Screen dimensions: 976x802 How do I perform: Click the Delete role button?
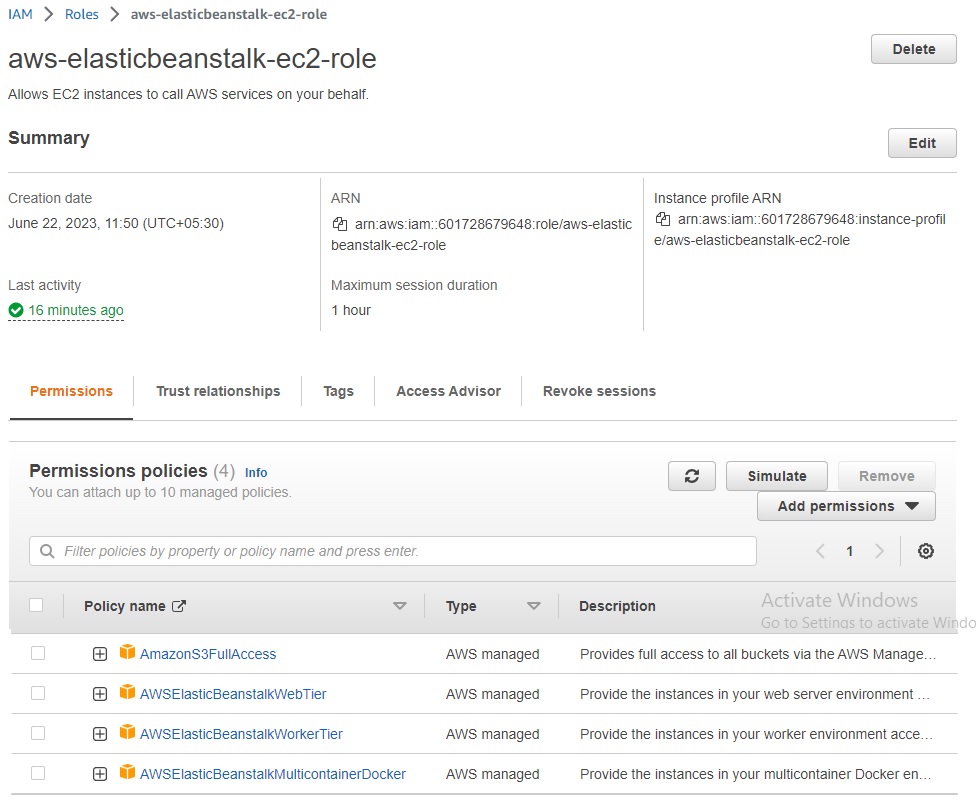point(913,49)
